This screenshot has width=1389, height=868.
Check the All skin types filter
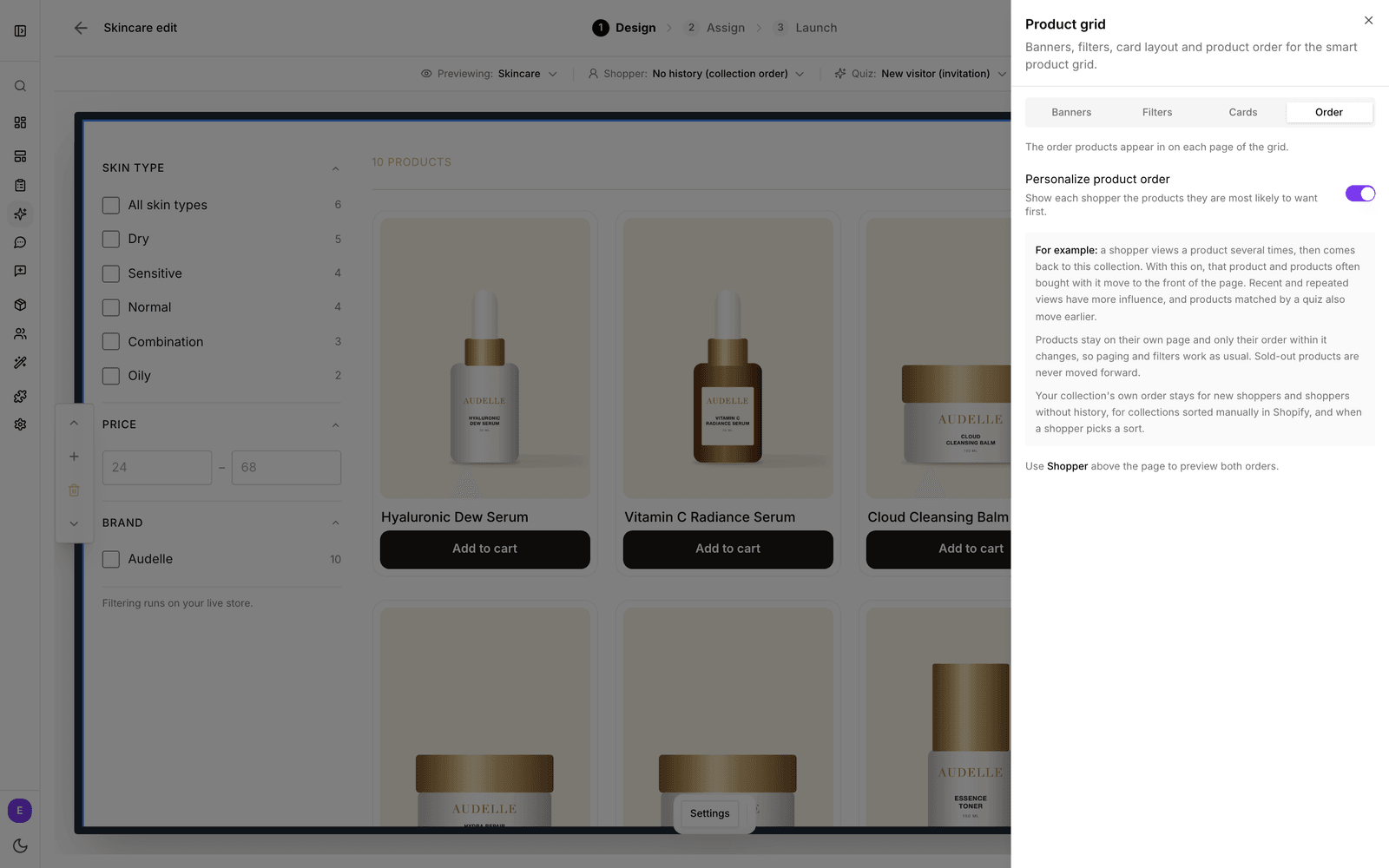pos(111,205)
